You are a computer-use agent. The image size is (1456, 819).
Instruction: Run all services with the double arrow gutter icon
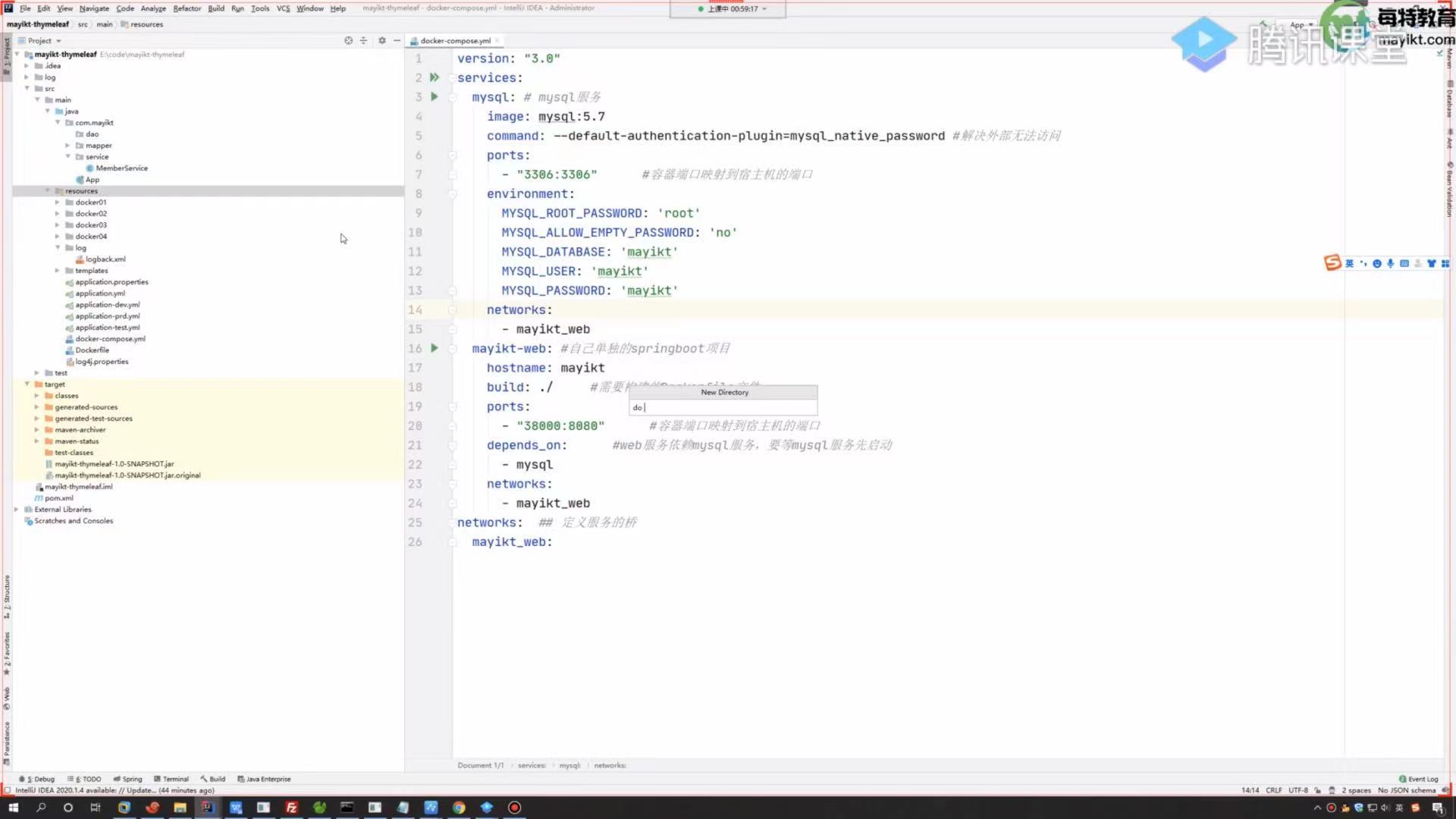point(435,77)
